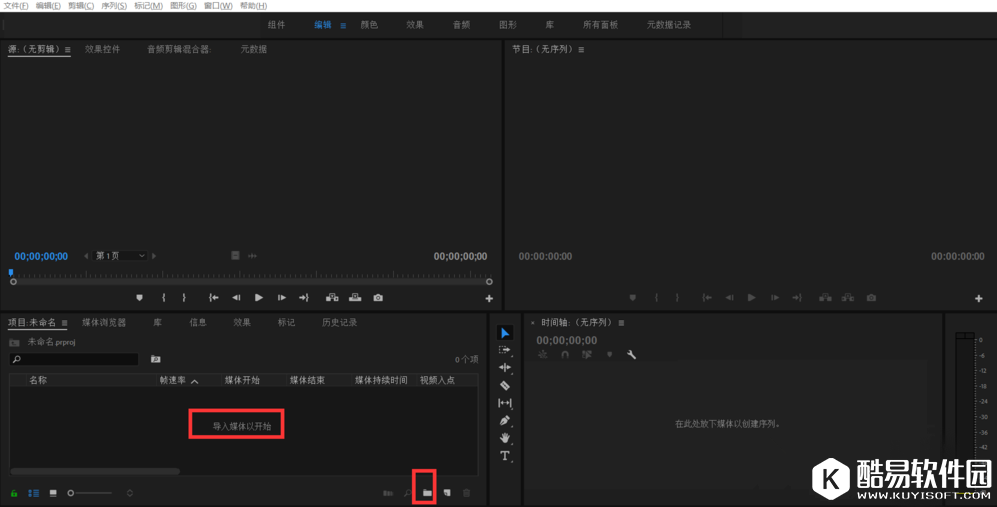Viewport: 997px width, 507px height.
Task: Select the Pen tool
Action: (505, 420)
